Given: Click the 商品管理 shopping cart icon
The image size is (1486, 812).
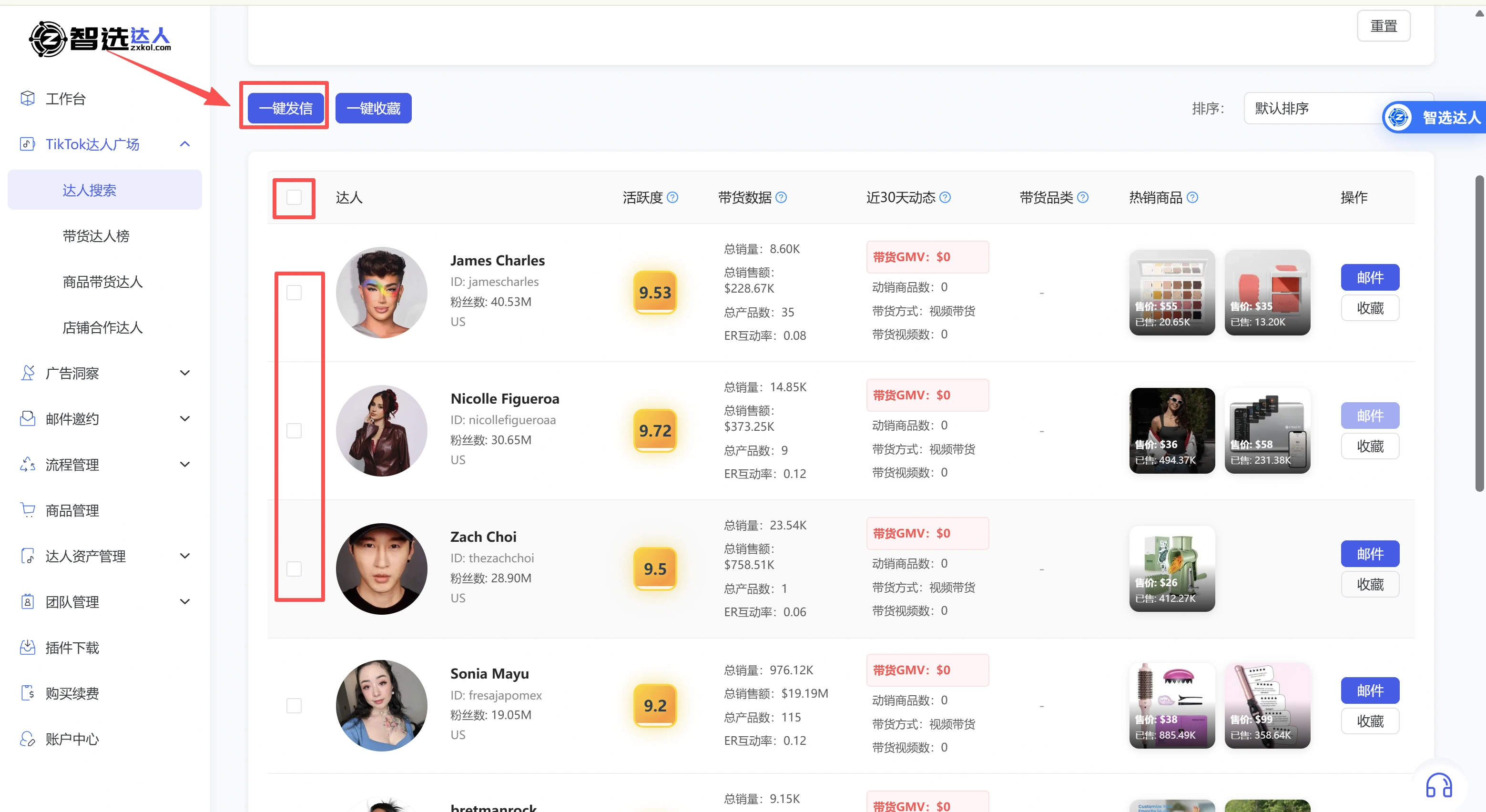Looking at the screenshot, I should pyautogui.click(x=27, y=510).
